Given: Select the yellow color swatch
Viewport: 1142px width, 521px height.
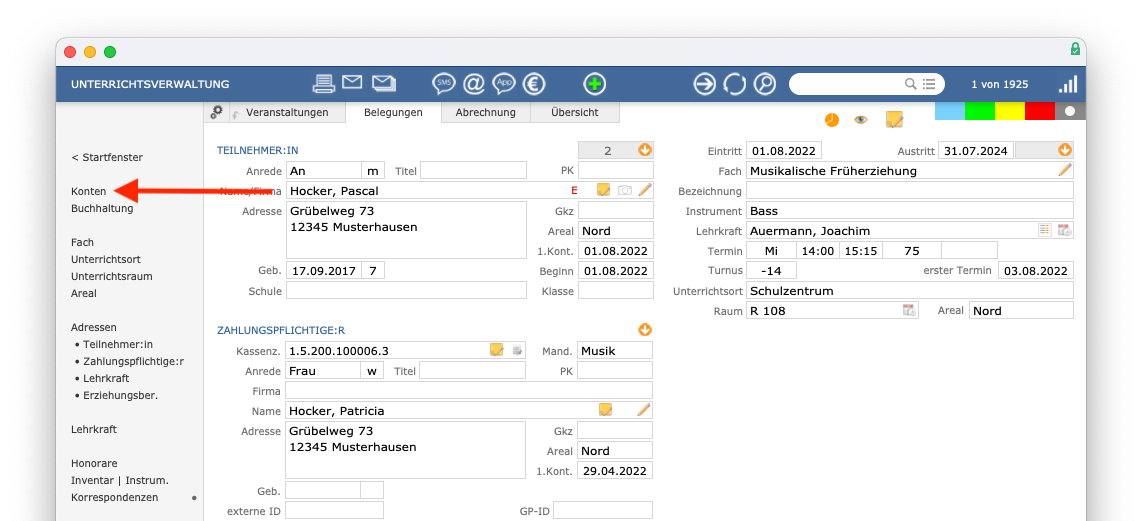Looking at the screenshot, I should [1009, 111].
